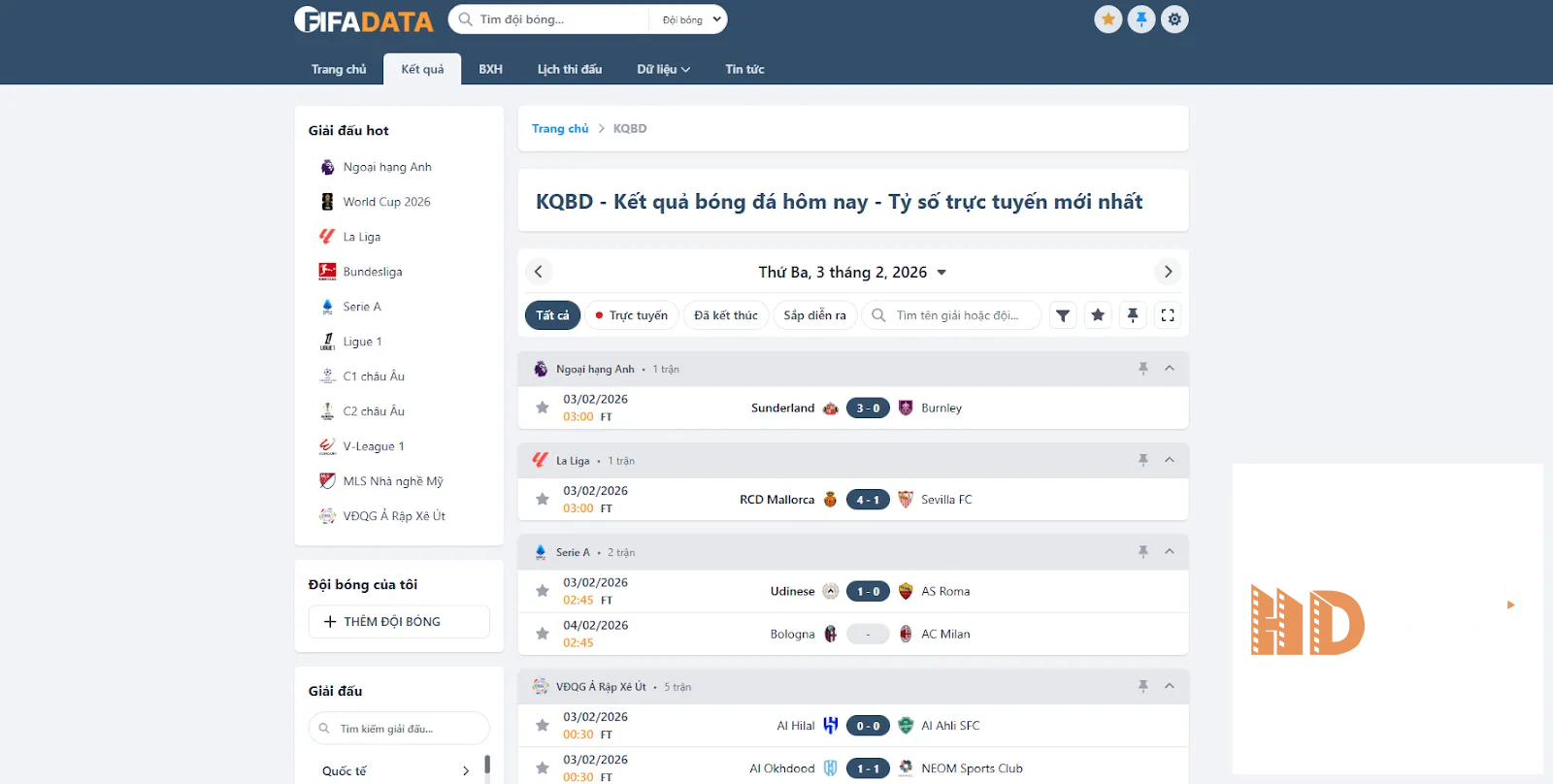Open the date picker for Thứ Ba, 3 tháng 2
Image resolution: width=1553 pixels, height=784 pixels.
[x=851, y=273]
